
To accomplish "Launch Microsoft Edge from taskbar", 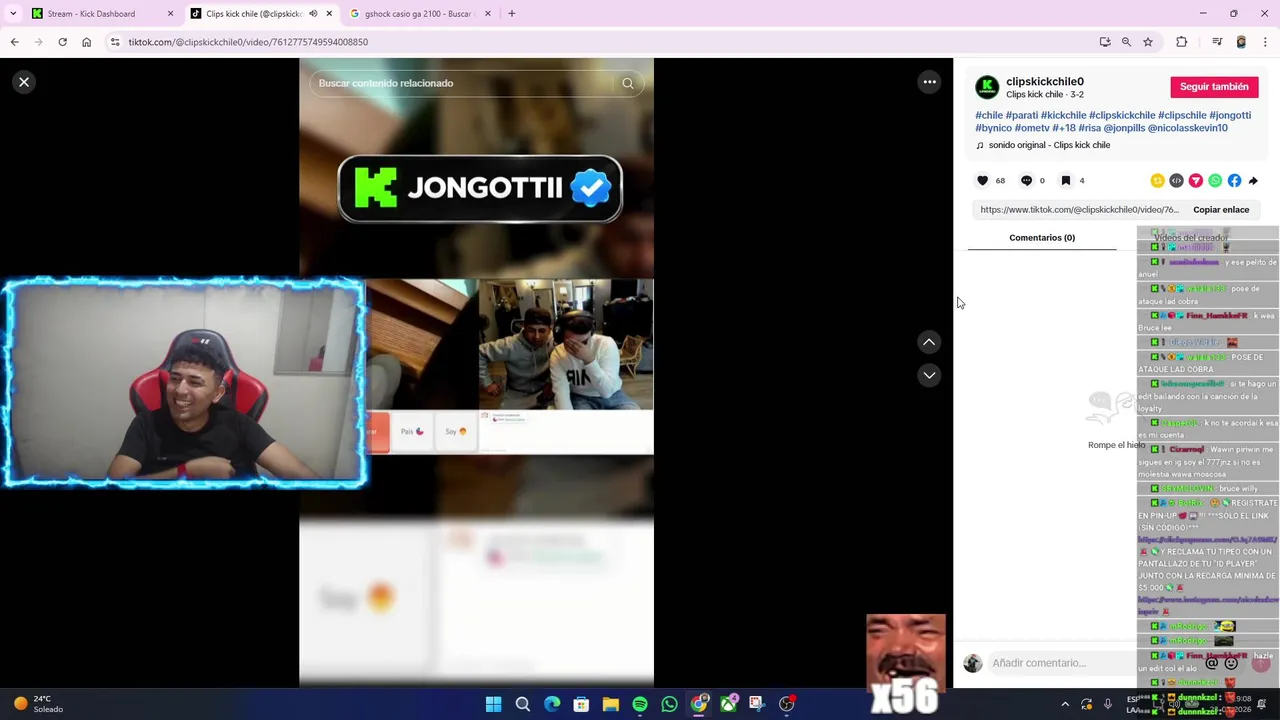I will tap(552, 704).
